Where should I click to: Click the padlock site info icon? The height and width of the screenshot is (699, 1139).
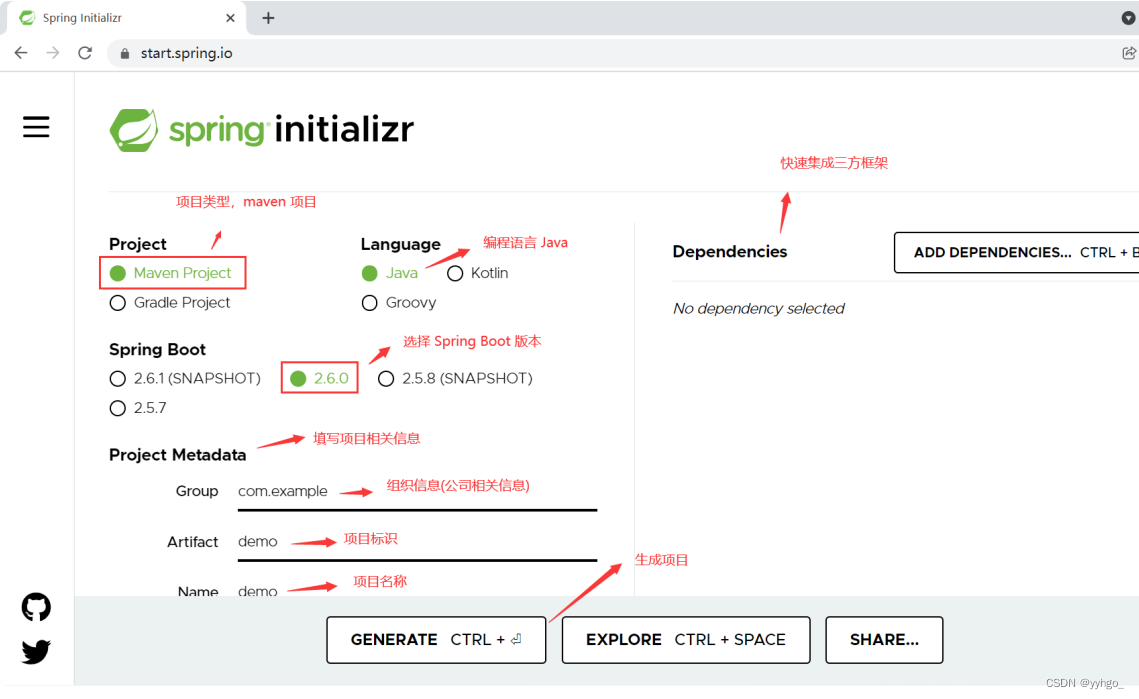pos(125,54)
